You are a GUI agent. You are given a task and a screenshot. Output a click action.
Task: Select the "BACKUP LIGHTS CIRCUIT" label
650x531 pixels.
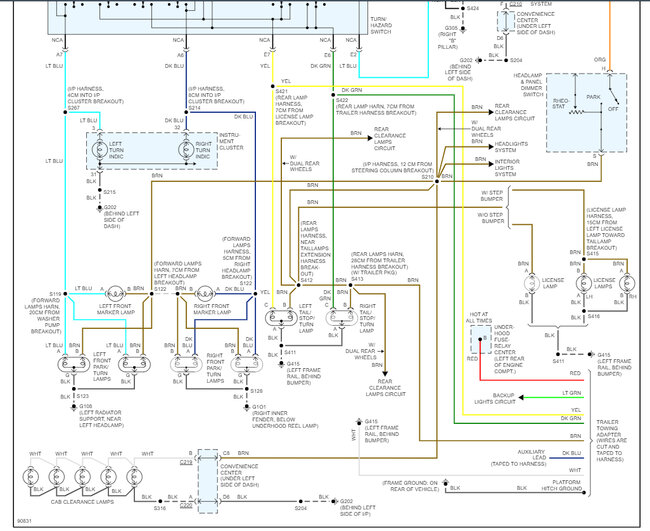(495, 399)
